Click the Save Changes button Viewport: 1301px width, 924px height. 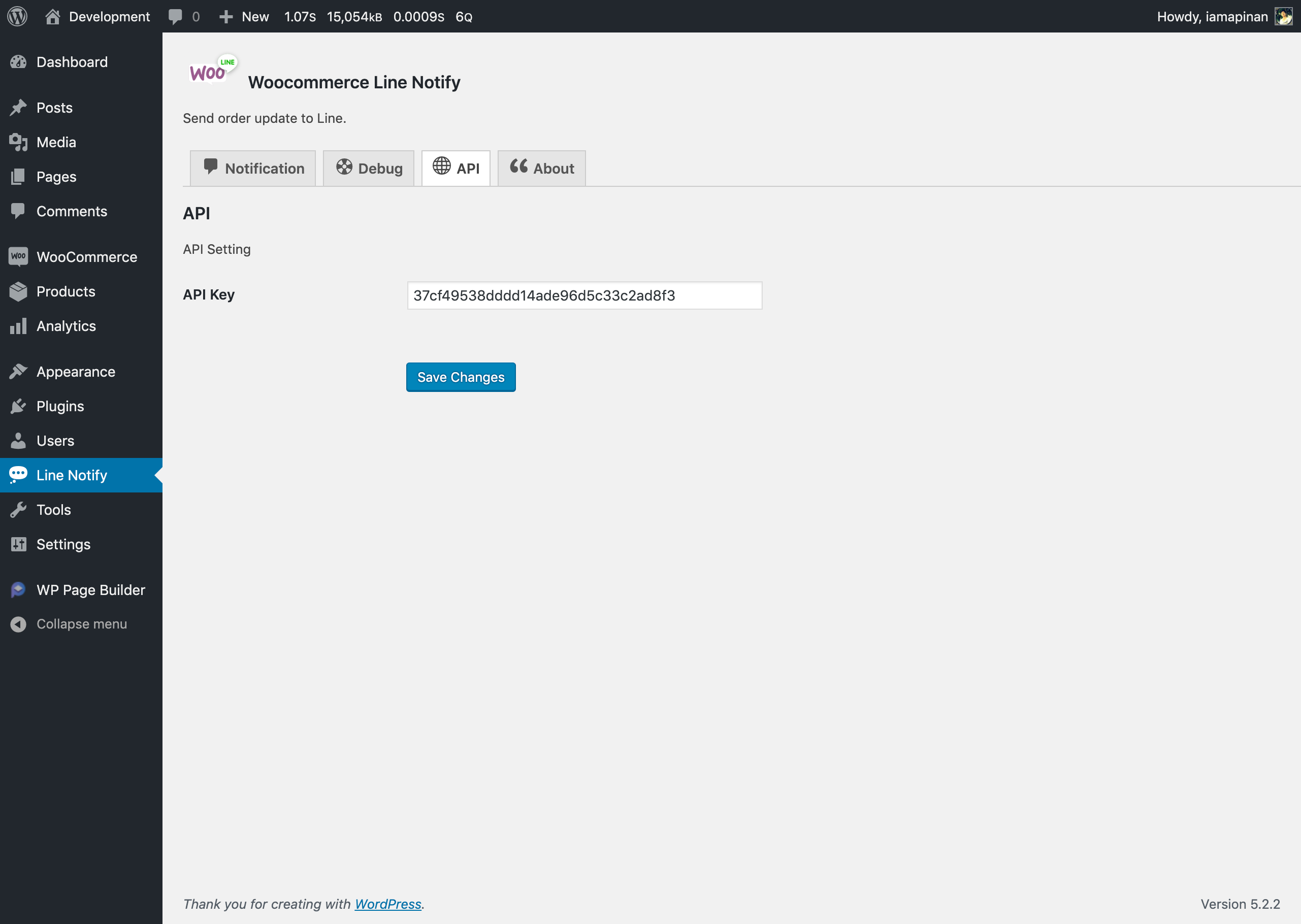(x=461, y=377)
